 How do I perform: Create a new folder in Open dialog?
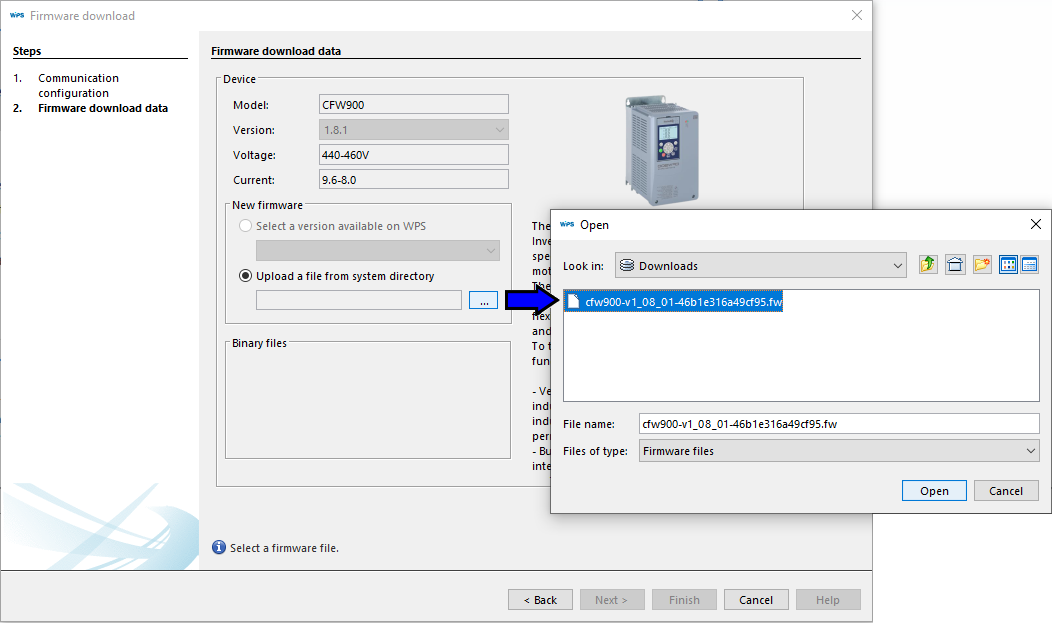(982, 265)
